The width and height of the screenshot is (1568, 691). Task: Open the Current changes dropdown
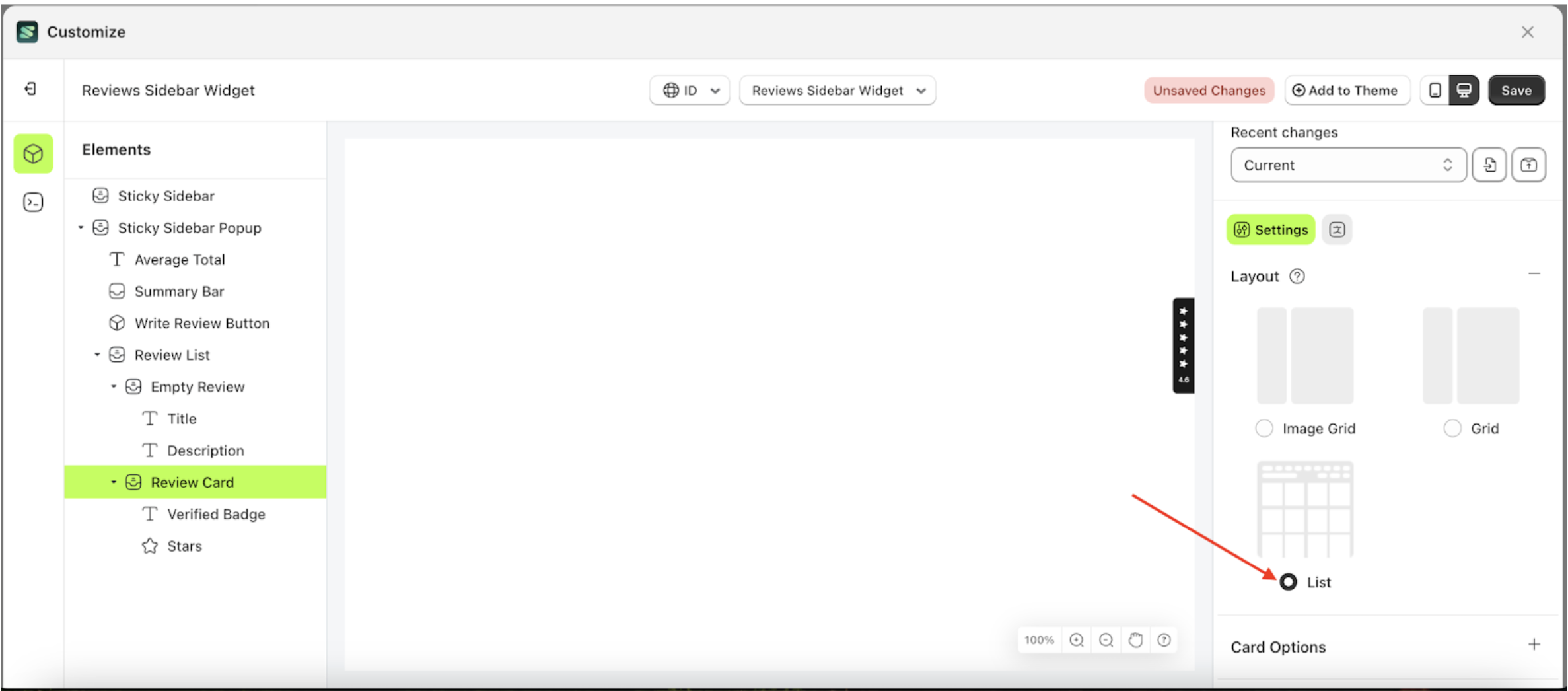tap(1347, 164)
